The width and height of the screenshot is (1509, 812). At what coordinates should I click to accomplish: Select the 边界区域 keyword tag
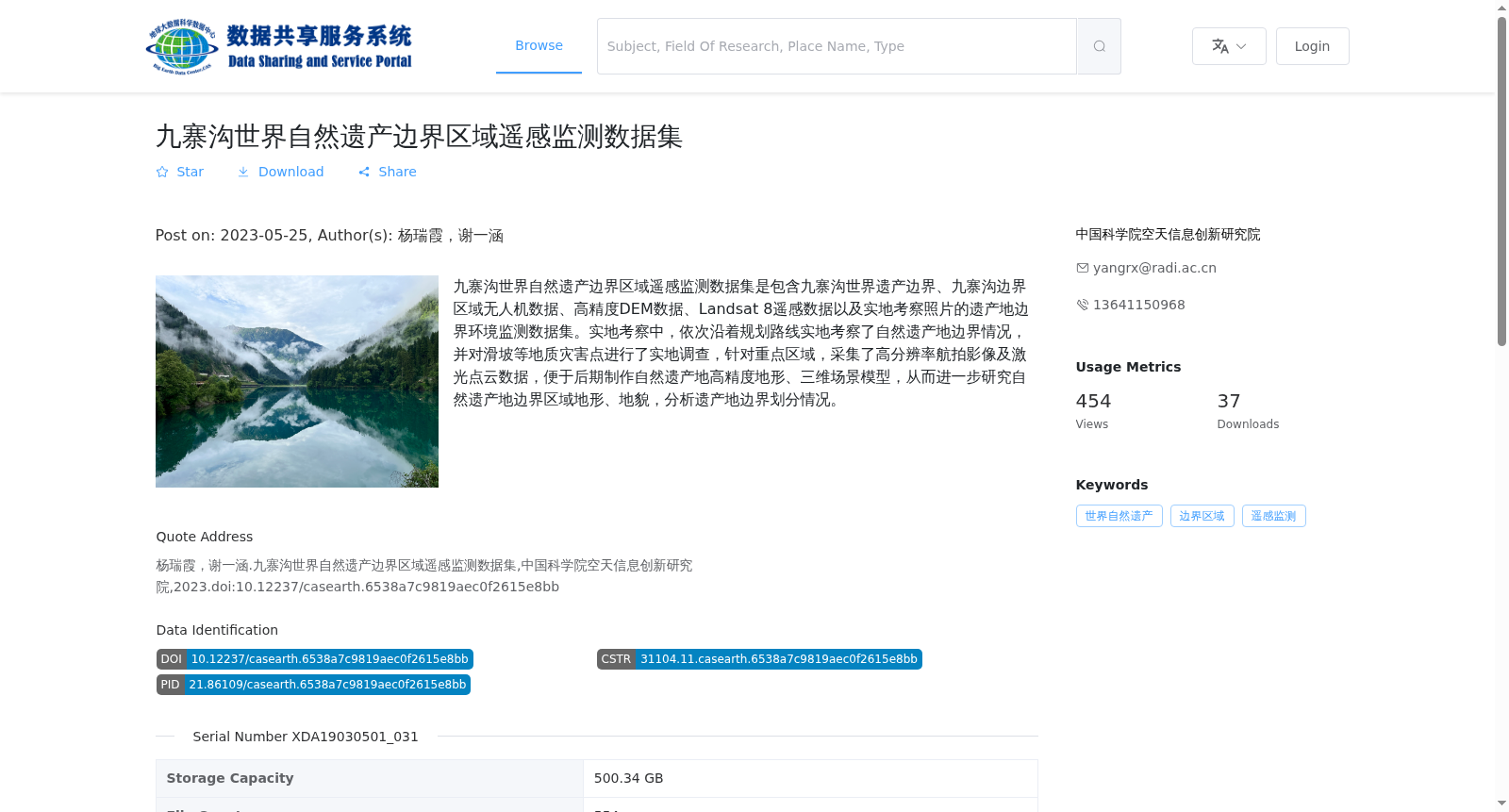tap(1202, 516)
